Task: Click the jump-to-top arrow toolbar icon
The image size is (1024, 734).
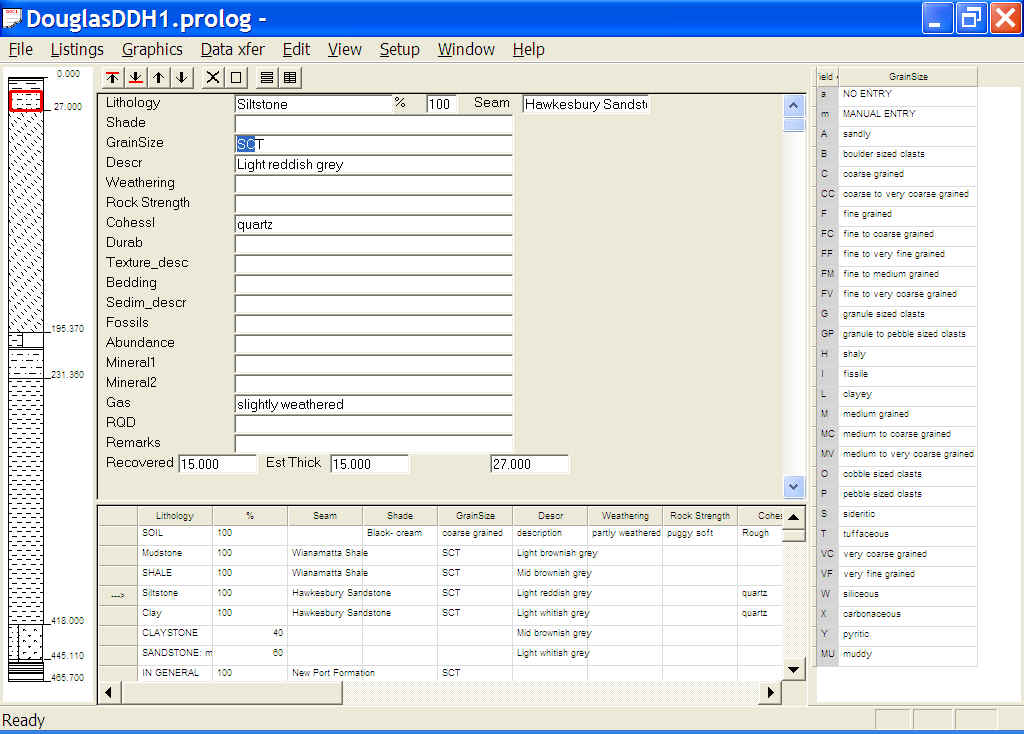Action: click(112, 77)
